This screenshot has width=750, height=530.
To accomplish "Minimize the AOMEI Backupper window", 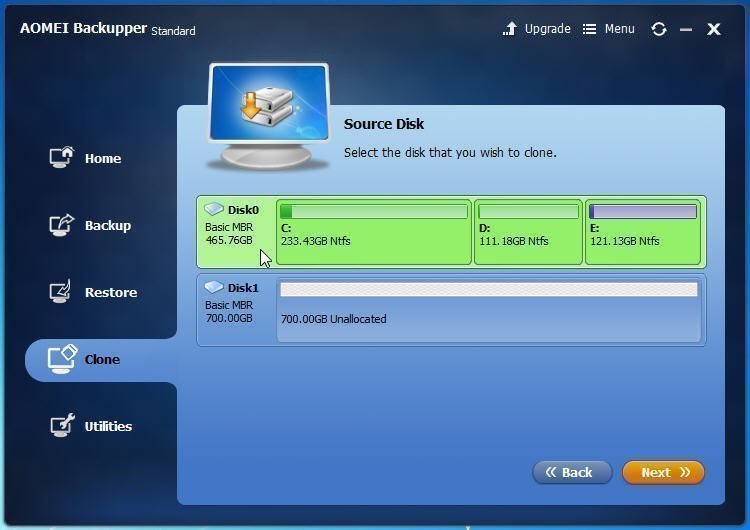I will coord(686,30).
